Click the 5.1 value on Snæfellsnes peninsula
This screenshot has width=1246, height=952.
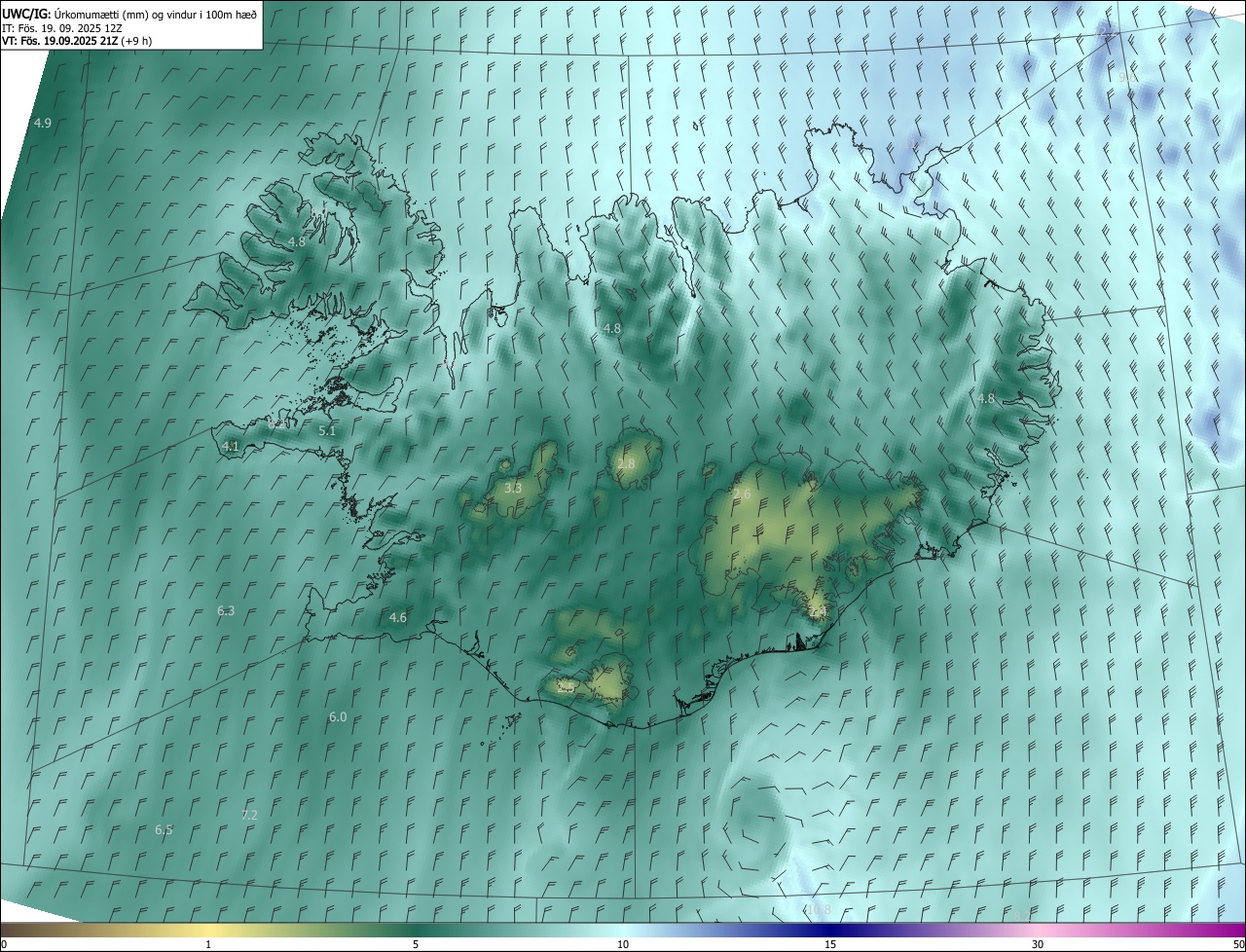click(327, 430)
